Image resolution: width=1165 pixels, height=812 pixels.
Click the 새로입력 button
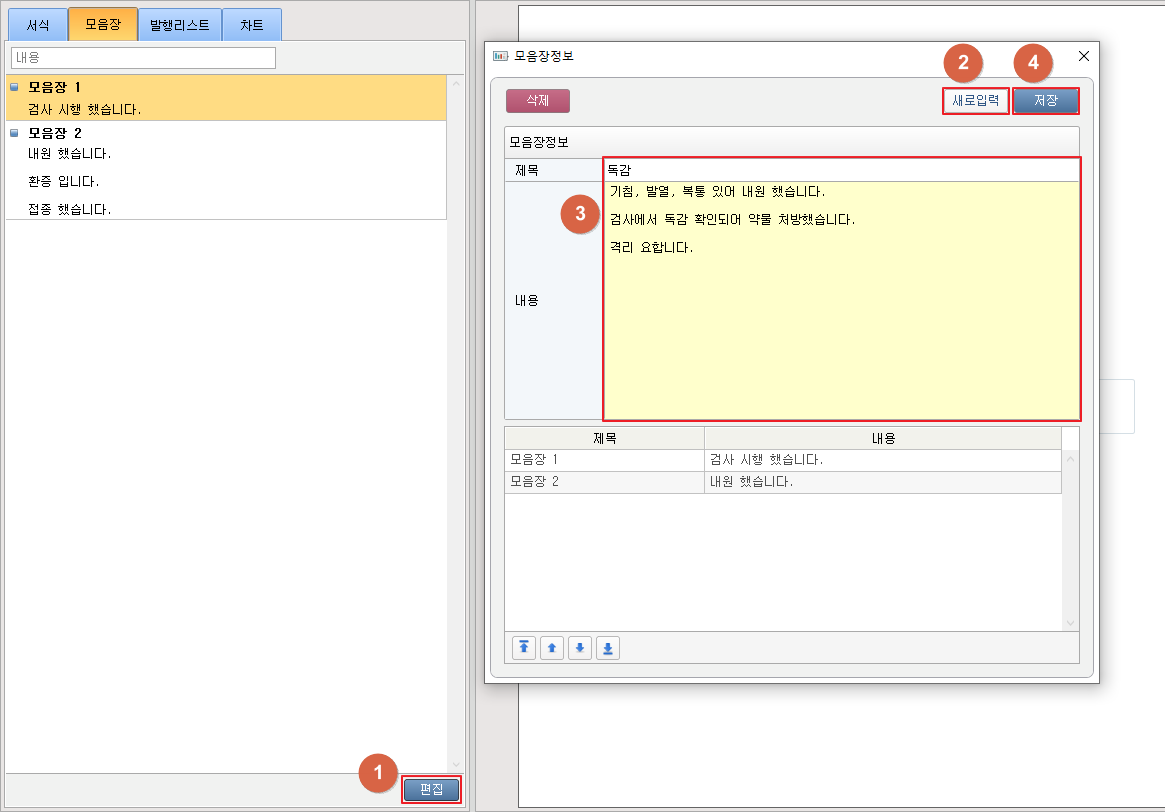click(975, 101)
